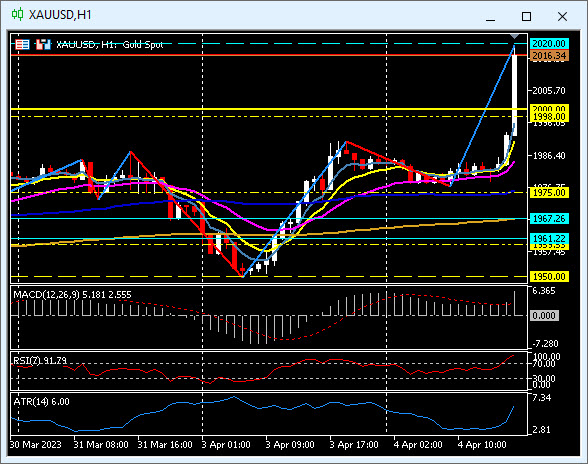
Task: Select the 1998.00 yellow level label
Action: (549, 117)
